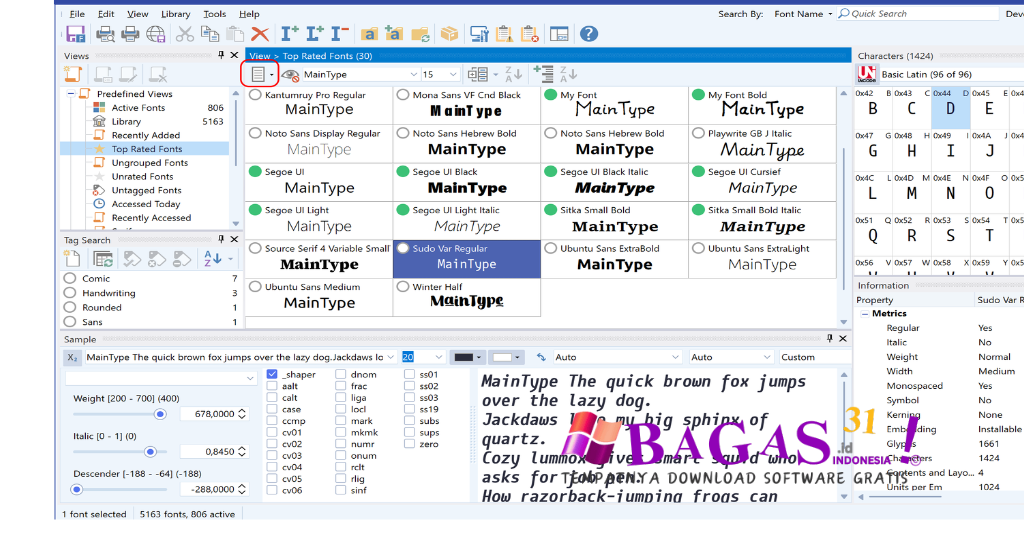The image size is (1024, 538).
Task: Click the red X Delete icon
Action: 260,34
